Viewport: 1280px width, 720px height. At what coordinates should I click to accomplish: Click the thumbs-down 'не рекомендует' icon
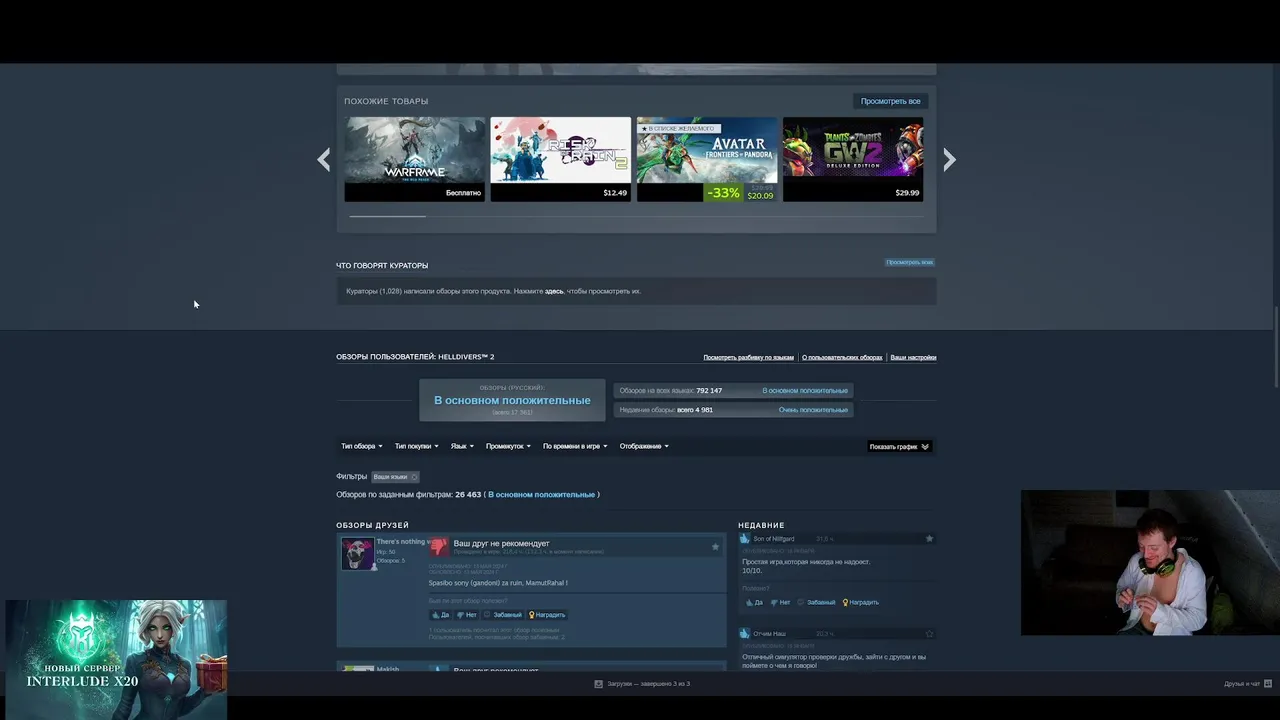click(439, 547)
